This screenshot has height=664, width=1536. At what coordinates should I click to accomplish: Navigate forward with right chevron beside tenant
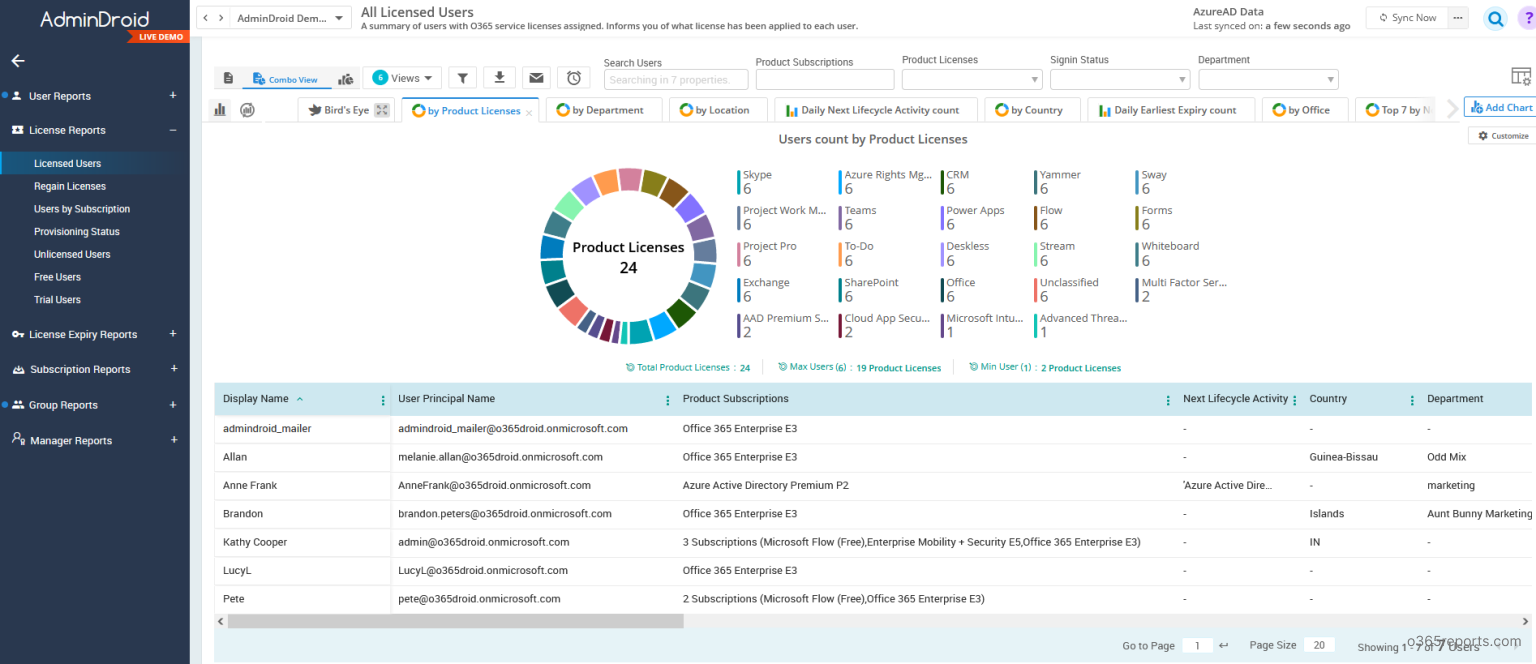[x=221, y=18]
